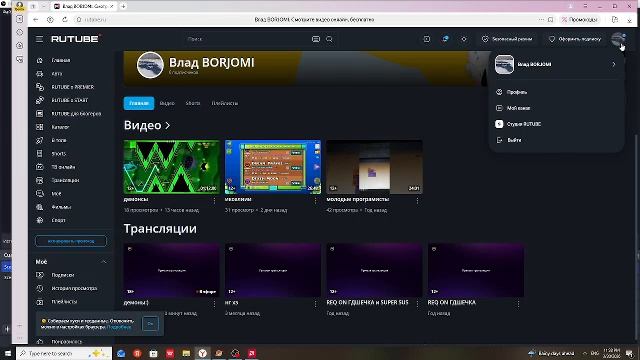Open ТВ онлайн in the sidebar
This screenshot has height=360, width=640.
tap(63, 167)
